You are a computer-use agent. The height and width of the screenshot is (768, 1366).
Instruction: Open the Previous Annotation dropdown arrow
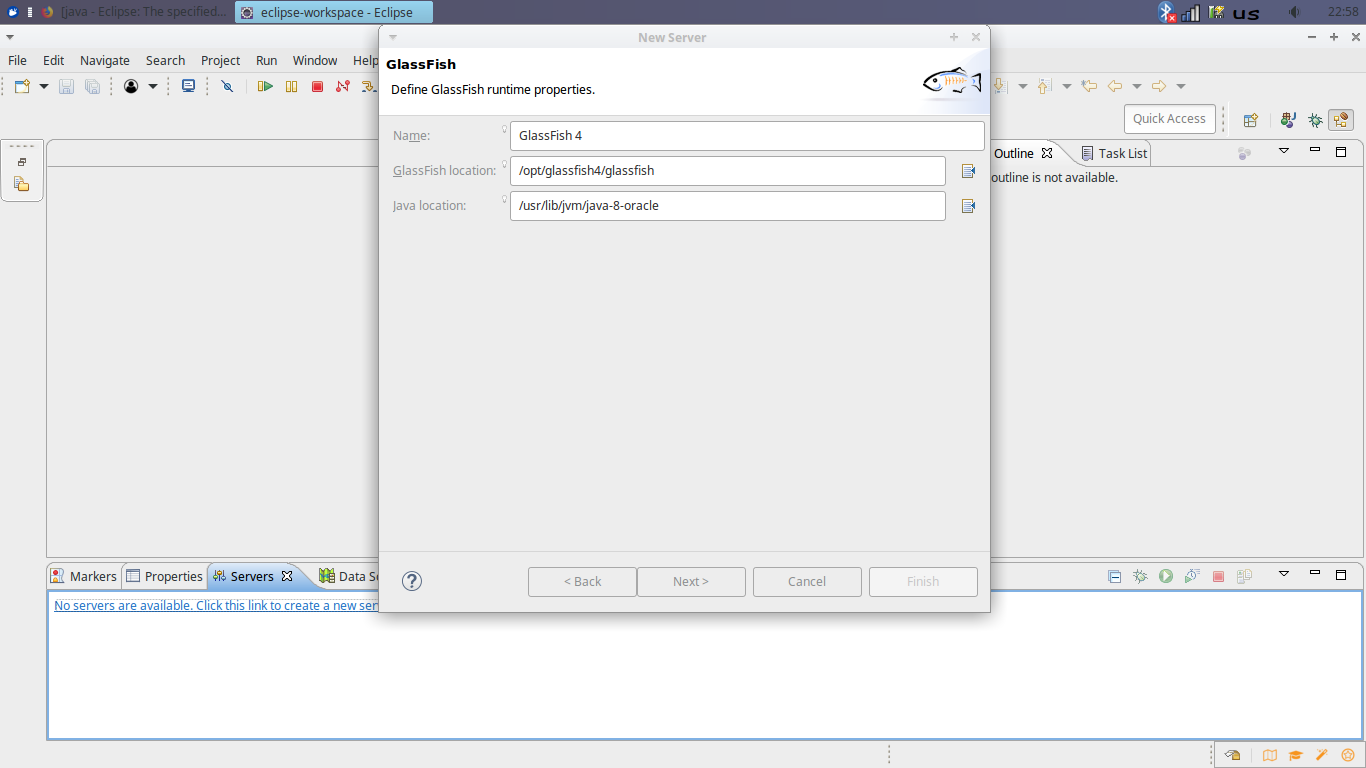(x=1067, y=87)
